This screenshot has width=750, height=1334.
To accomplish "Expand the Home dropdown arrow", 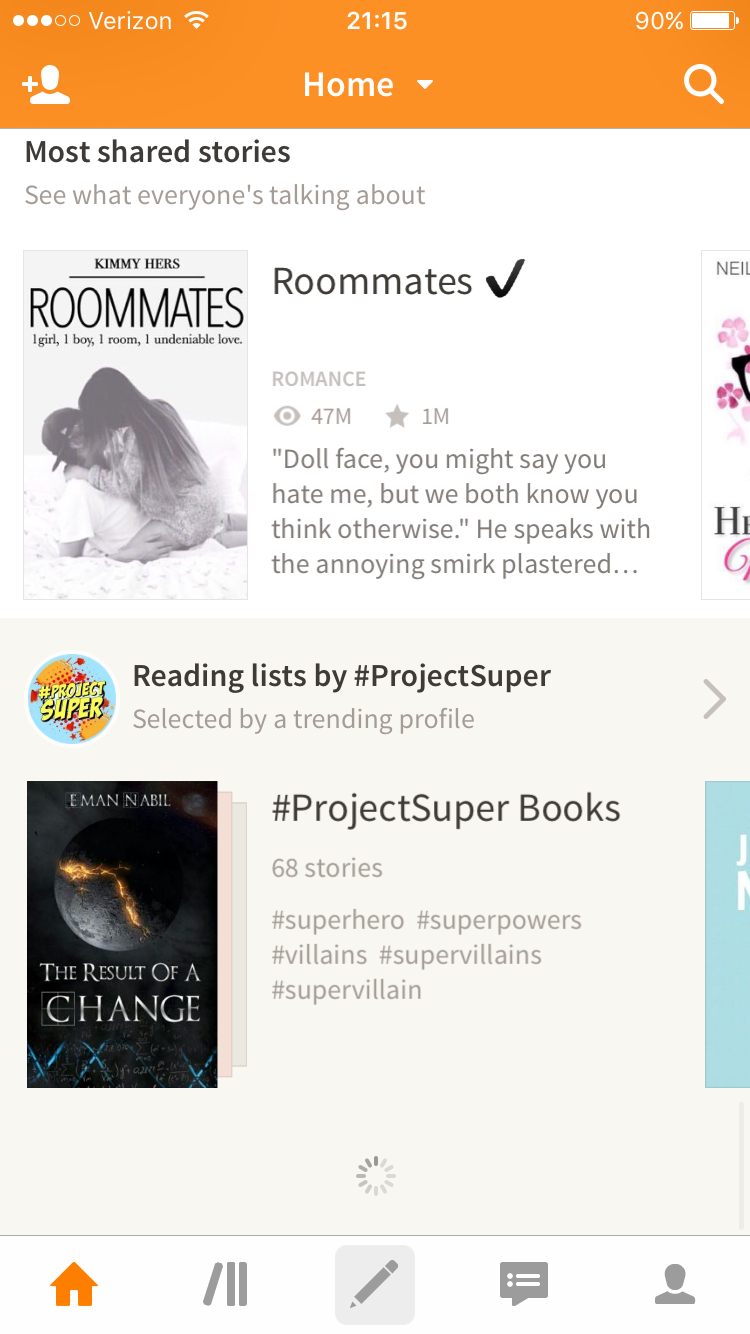I will (x=425, y=85).
